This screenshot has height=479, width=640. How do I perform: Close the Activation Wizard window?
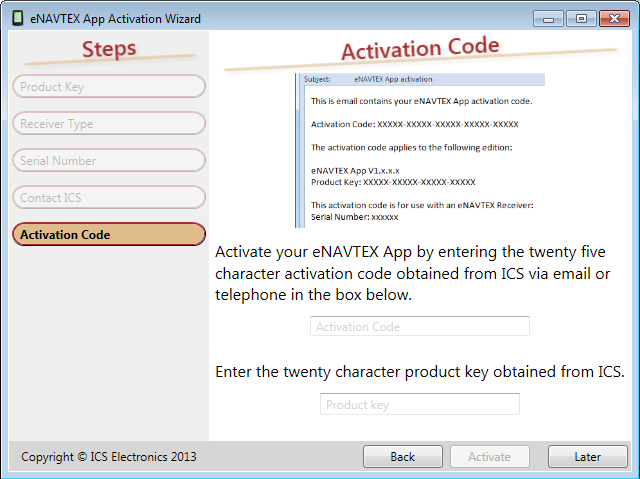coord(614,19)
